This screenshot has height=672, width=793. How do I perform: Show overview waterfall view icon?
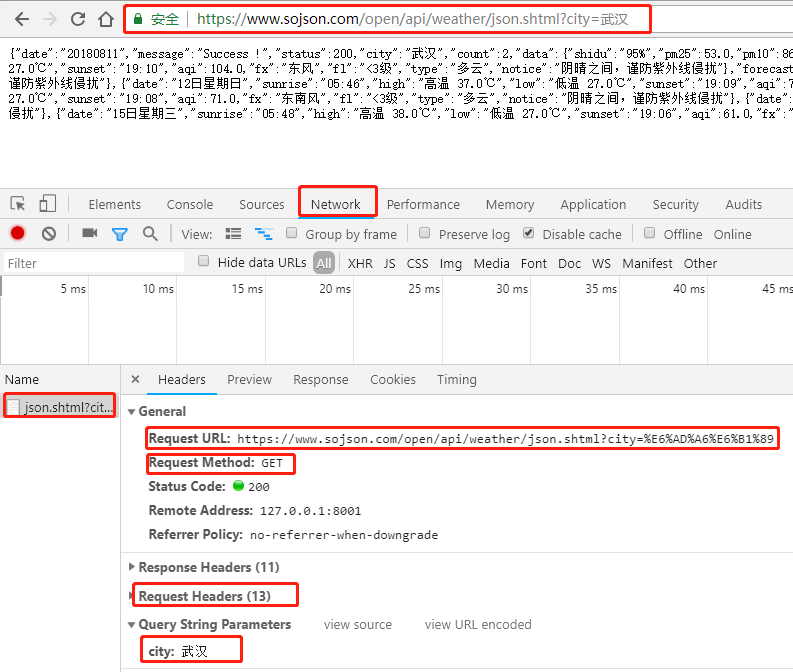pos(264,234)
